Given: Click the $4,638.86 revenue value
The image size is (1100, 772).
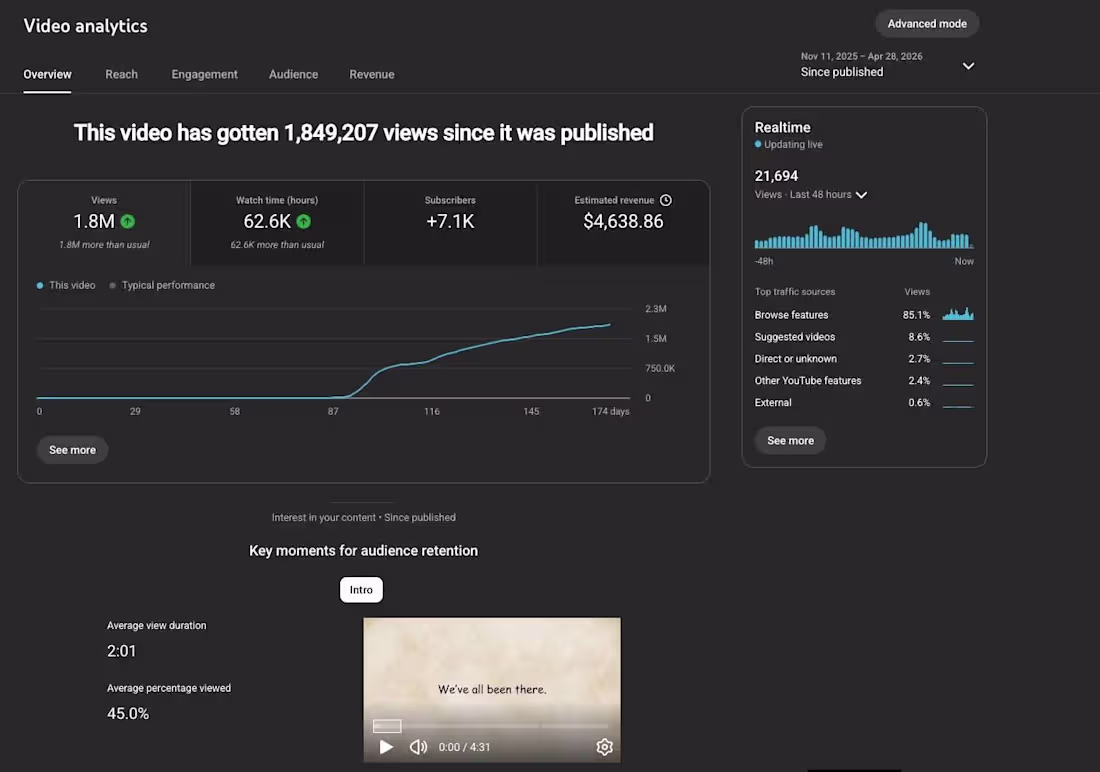Looking at the screenshot, I should [x=623, y=221].
